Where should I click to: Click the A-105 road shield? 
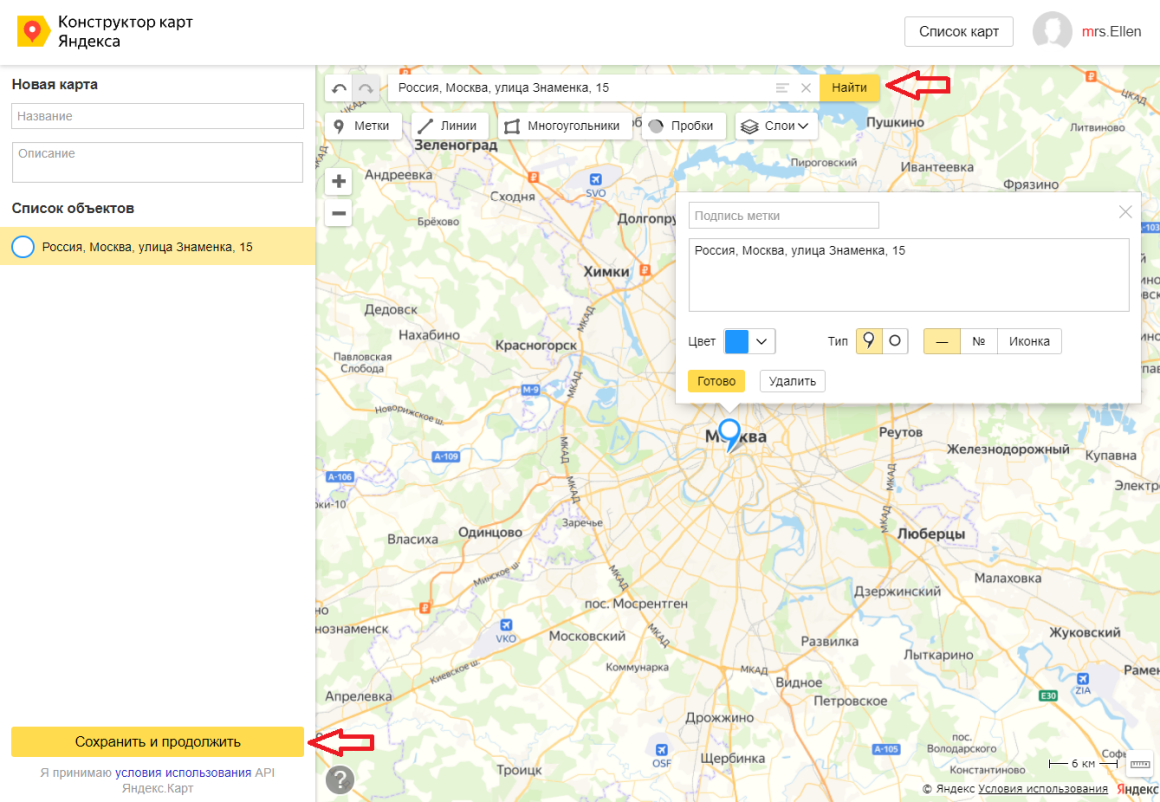coord(886,749)
